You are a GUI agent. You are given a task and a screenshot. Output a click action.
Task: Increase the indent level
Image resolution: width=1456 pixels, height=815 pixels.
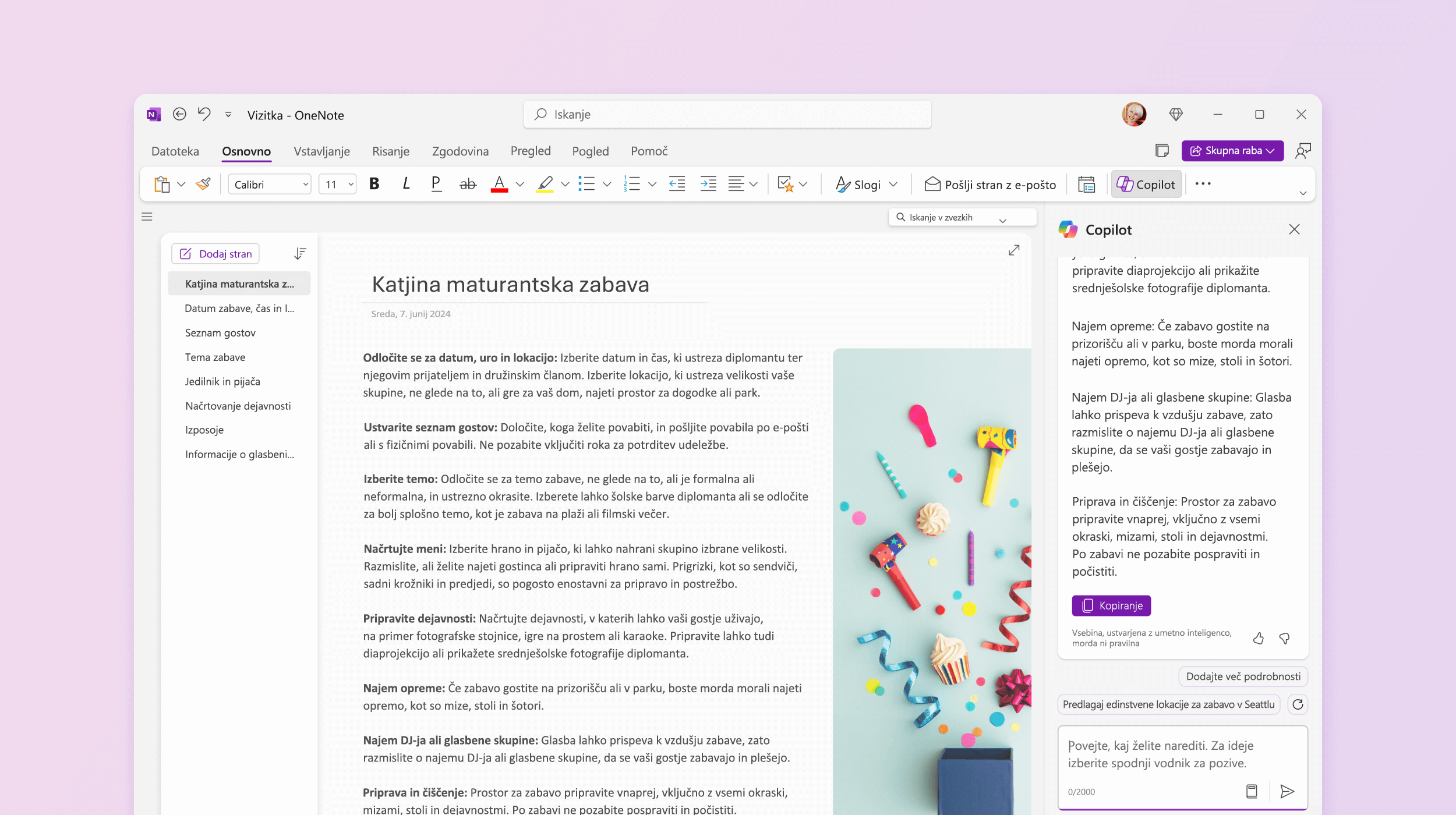tap(708, 185)
